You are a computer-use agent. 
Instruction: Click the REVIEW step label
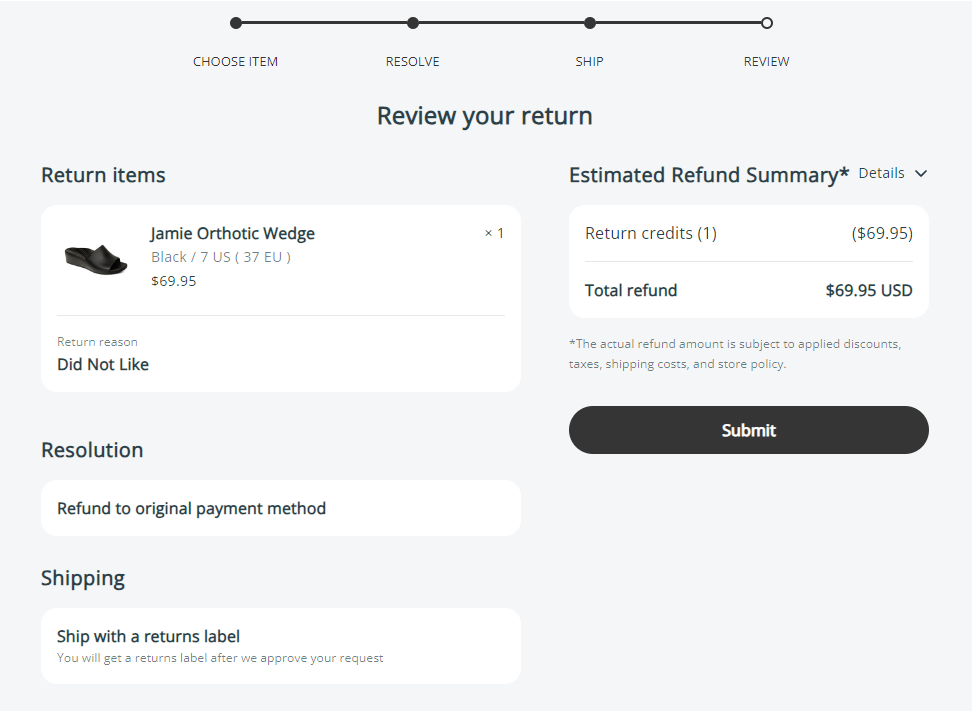[766, 62]
